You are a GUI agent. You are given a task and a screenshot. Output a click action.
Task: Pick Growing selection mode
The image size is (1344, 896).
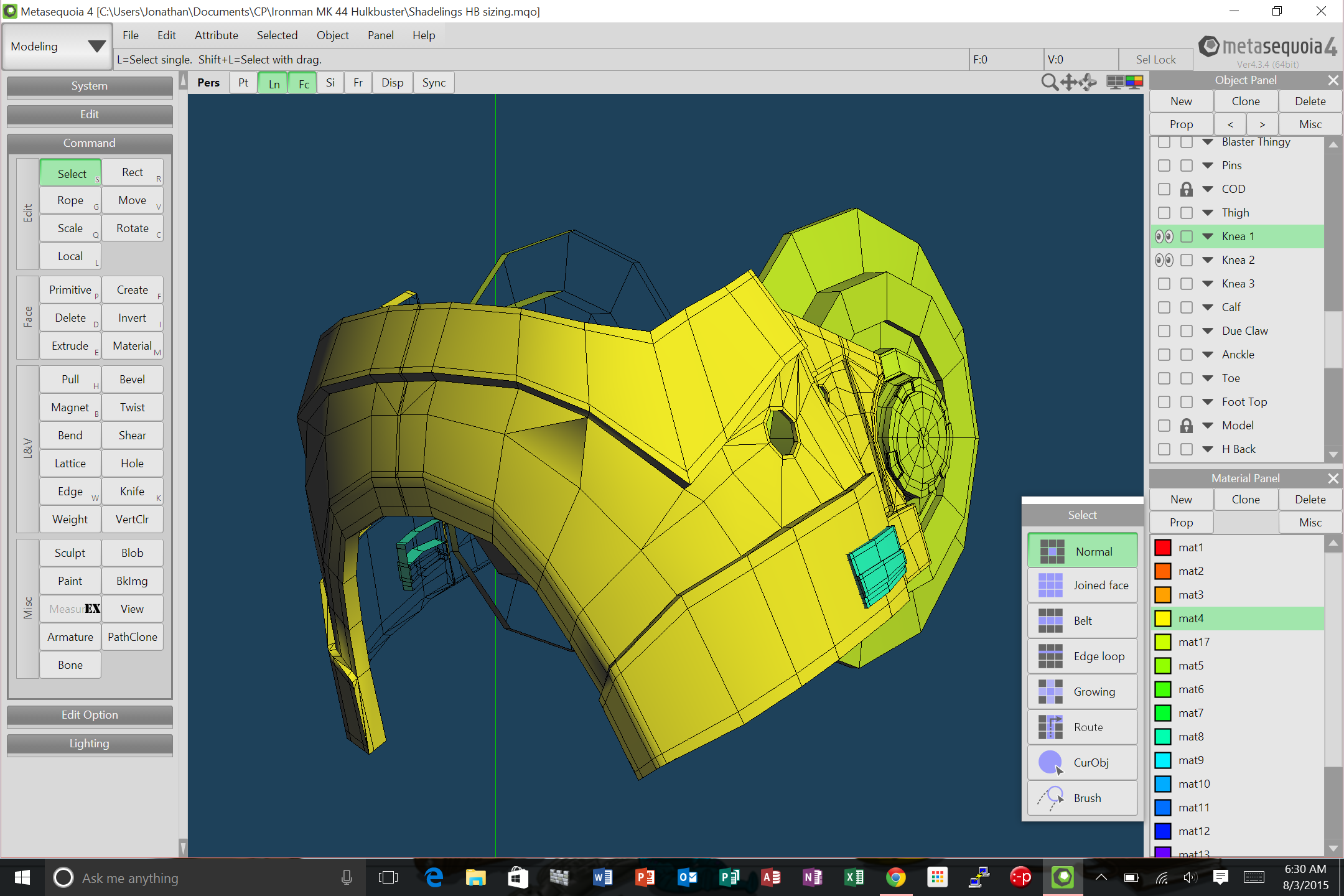point(1083,691)
